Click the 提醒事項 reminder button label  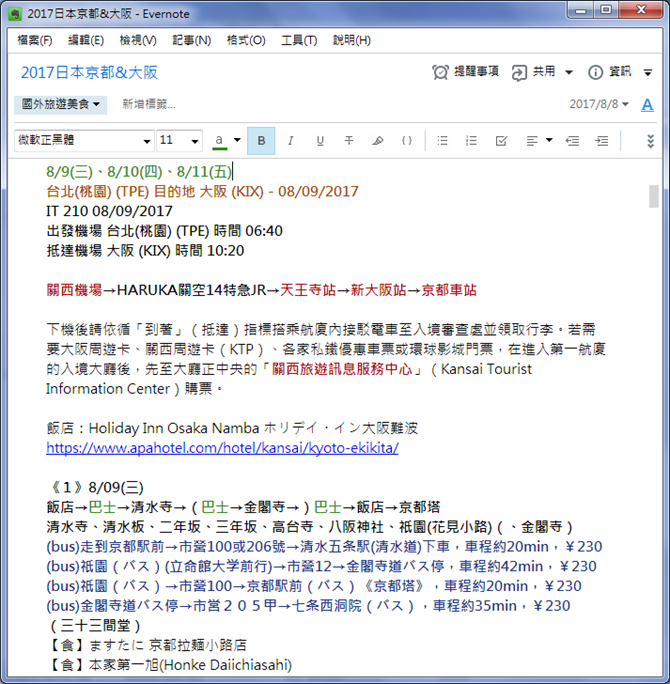click(476, 72)
